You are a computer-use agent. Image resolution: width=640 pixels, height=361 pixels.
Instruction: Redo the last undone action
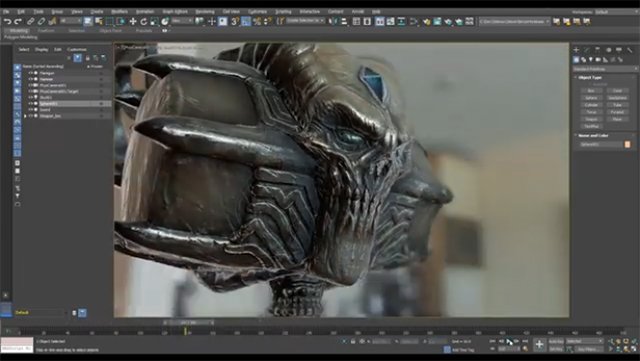point(18,21)
